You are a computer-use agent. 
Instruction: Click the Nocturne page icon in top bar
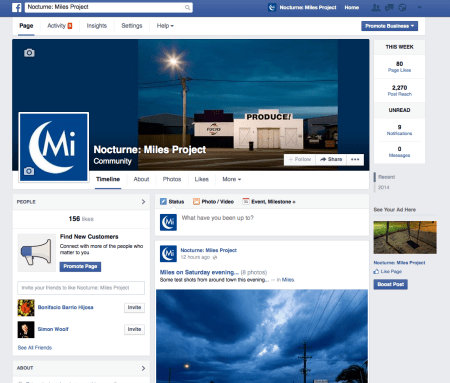(272, 7)
